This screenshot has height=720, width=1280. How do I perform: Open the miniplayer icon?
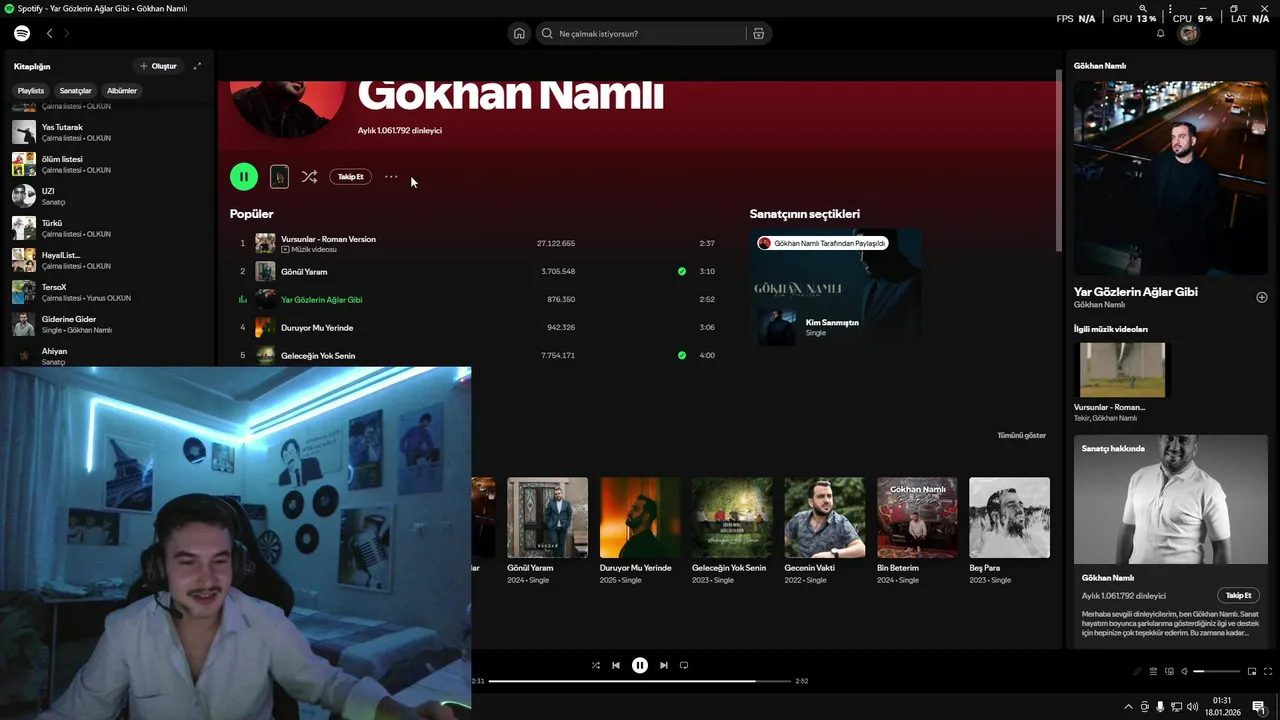coord(1252,671)
